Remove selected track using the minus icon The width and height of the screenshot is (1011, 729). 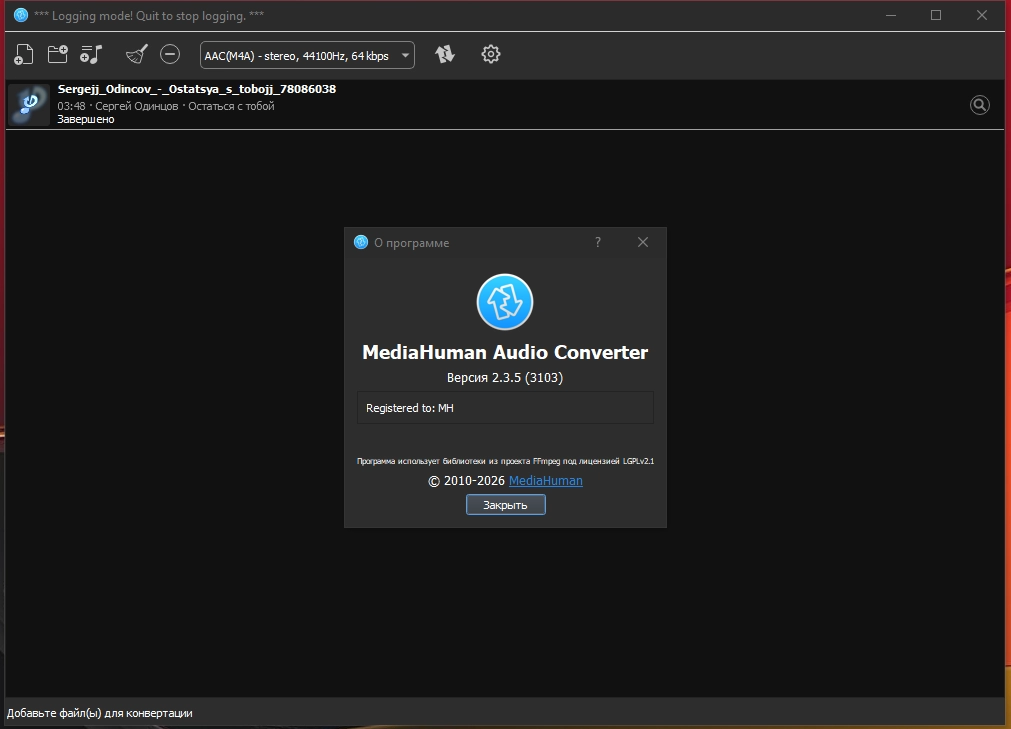pos(170,55)
